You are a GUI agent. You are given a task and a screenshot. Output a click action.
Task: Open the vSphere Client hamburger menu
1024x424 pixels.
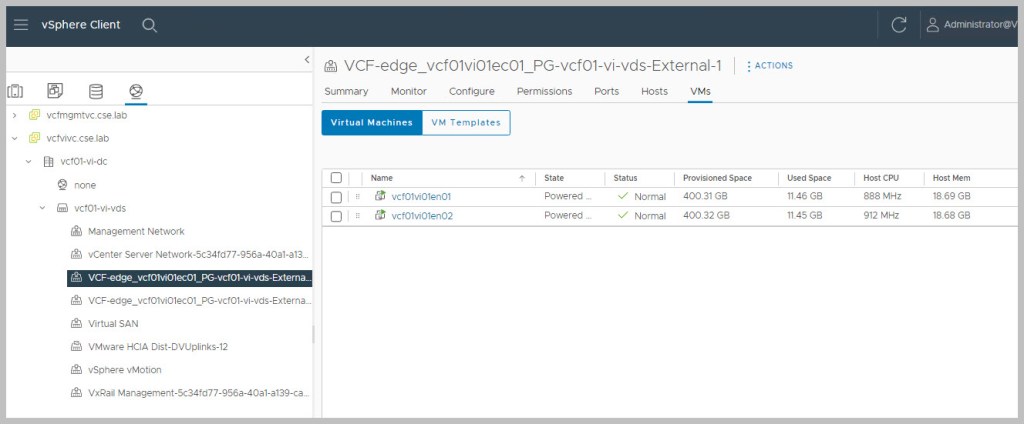(x=21, y=25)
